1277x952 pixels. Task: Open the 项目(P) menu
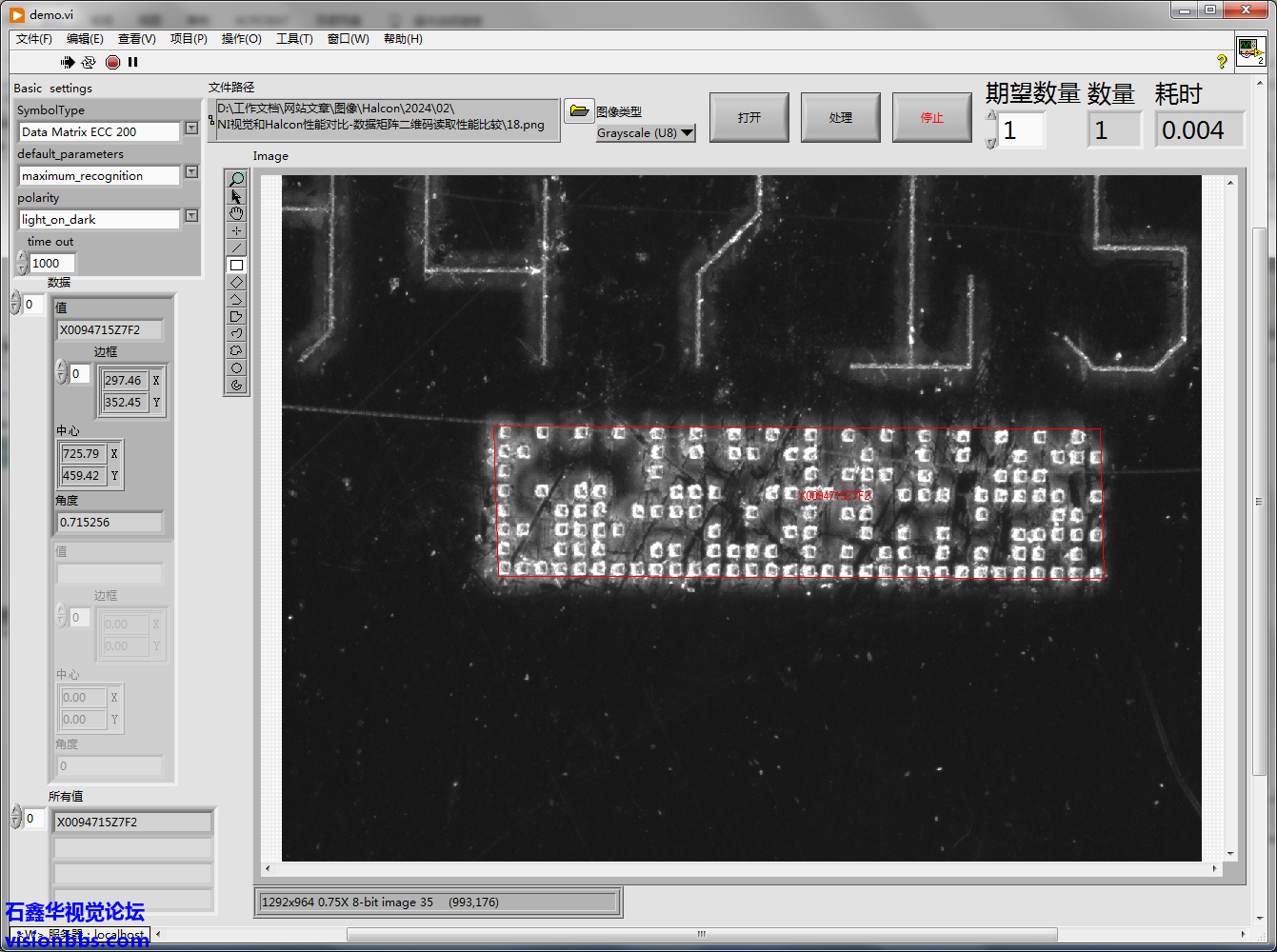pyautogui.click(x=189, y=39)
